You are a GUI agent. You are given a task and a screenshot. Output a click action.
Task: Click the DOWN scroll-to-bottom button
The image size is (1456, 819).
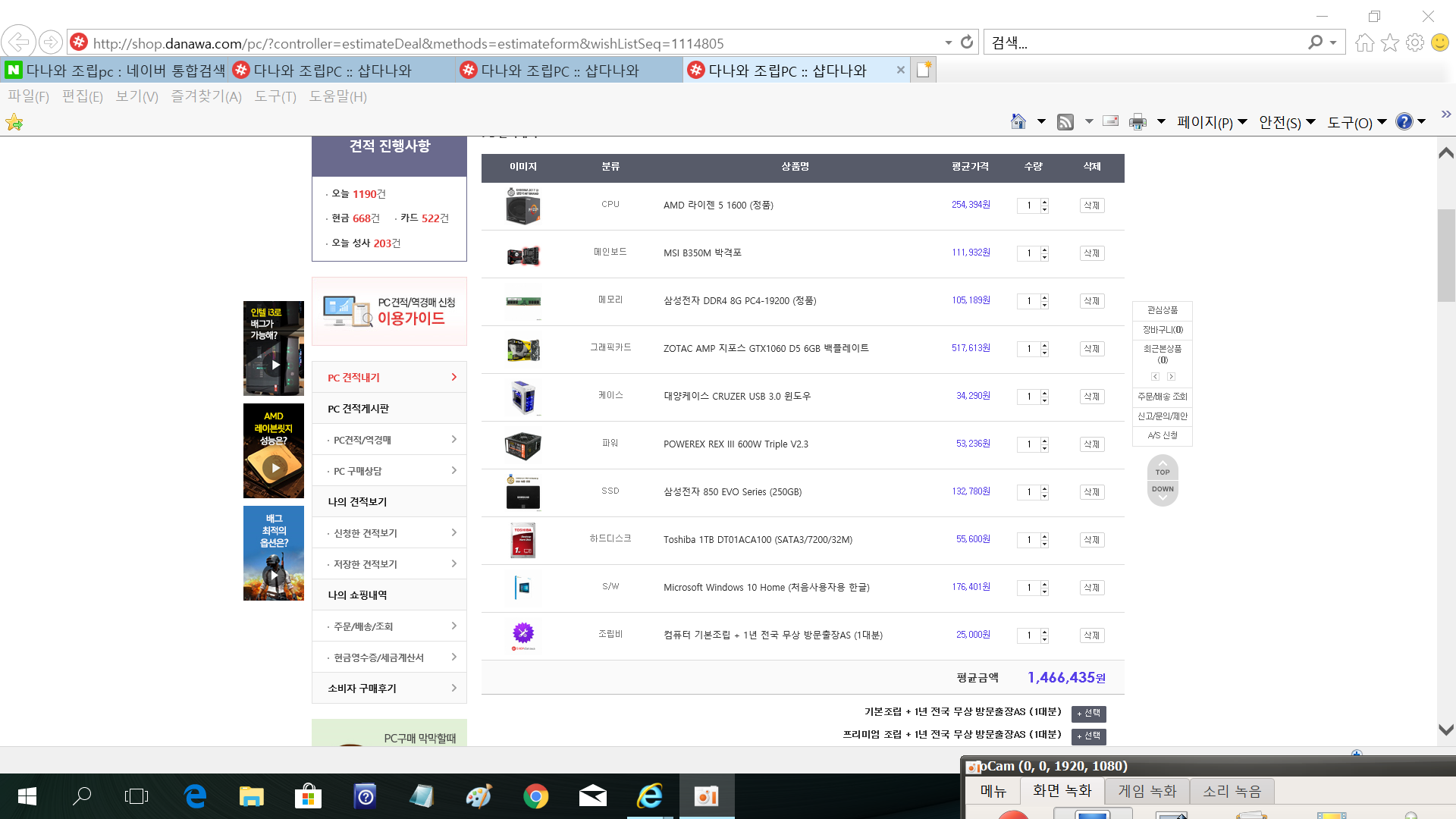click(x=1163, y=492)
